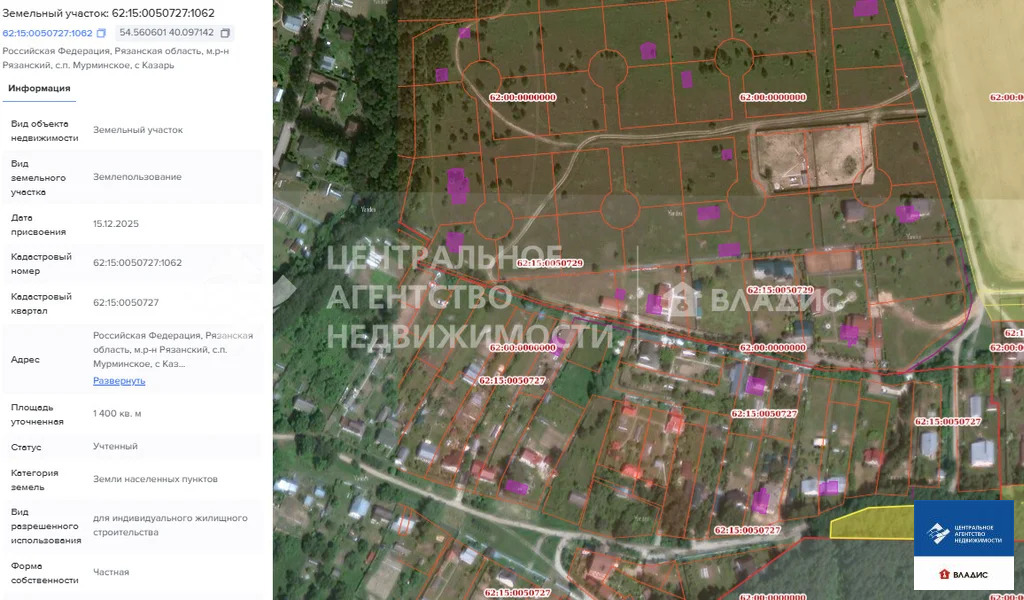Screen dimensions: 1024x600
Task: Copy the cadastral number 62:15:0050727:1062
Action: (x=101, y=33)
